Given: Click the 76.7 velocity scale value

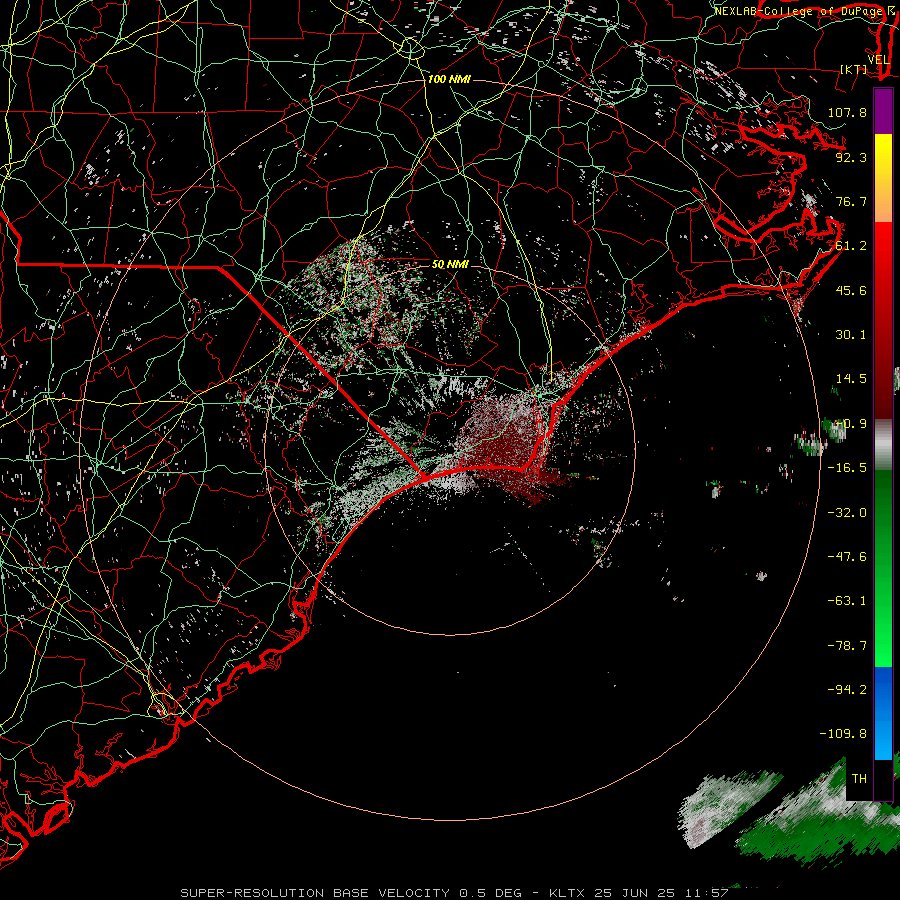Looking at the screenshot, I should pyautogui.click(x=851, y=201).
